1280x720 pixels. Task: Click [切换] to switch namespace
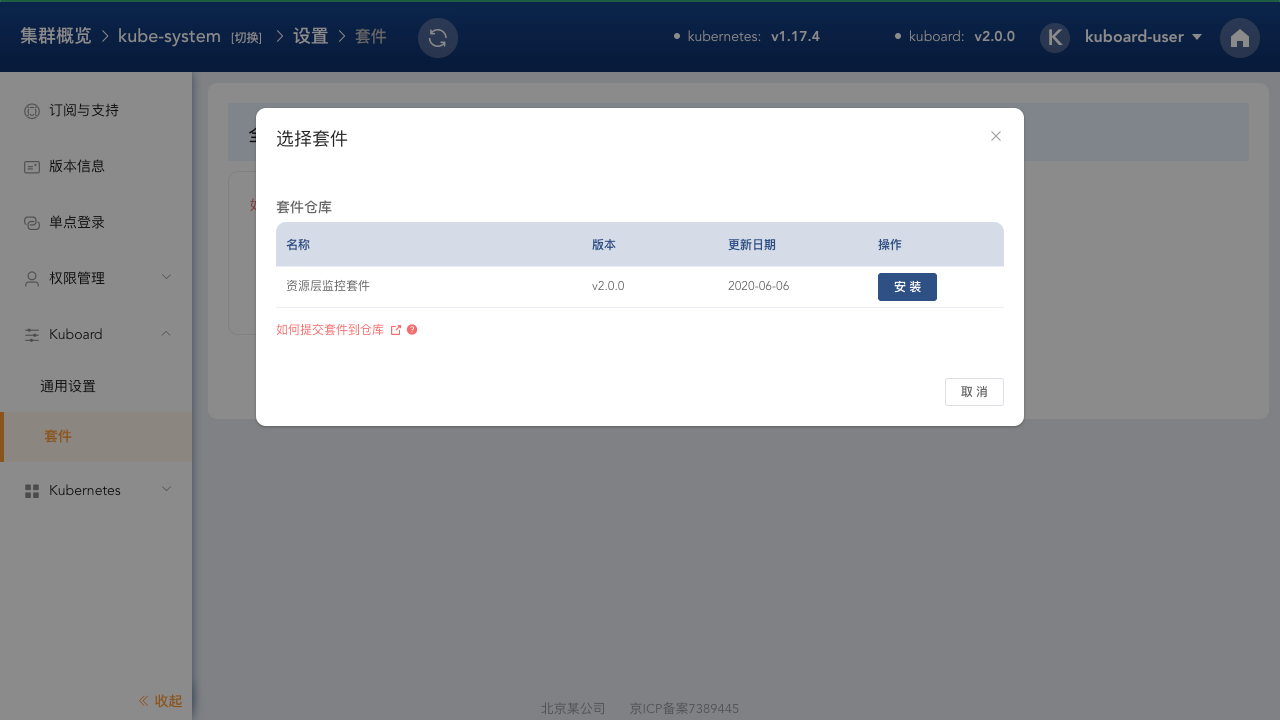click(x=246, y=38)
